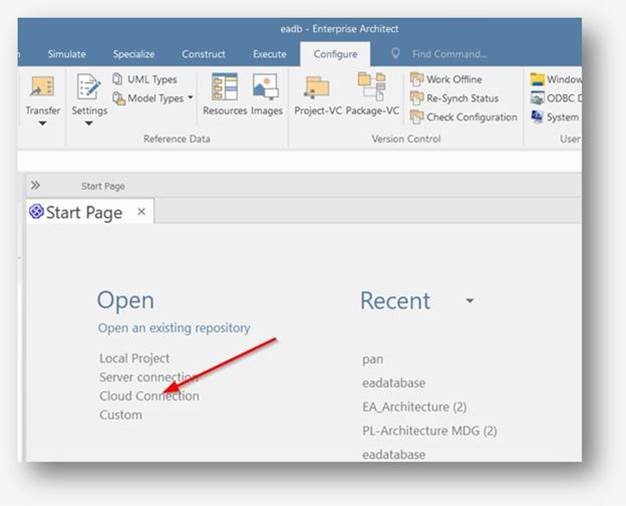The height and width of the screenshot is (506, 626).
Task: Switch to the Execute ribbon tab
Action: click(269, 54)
